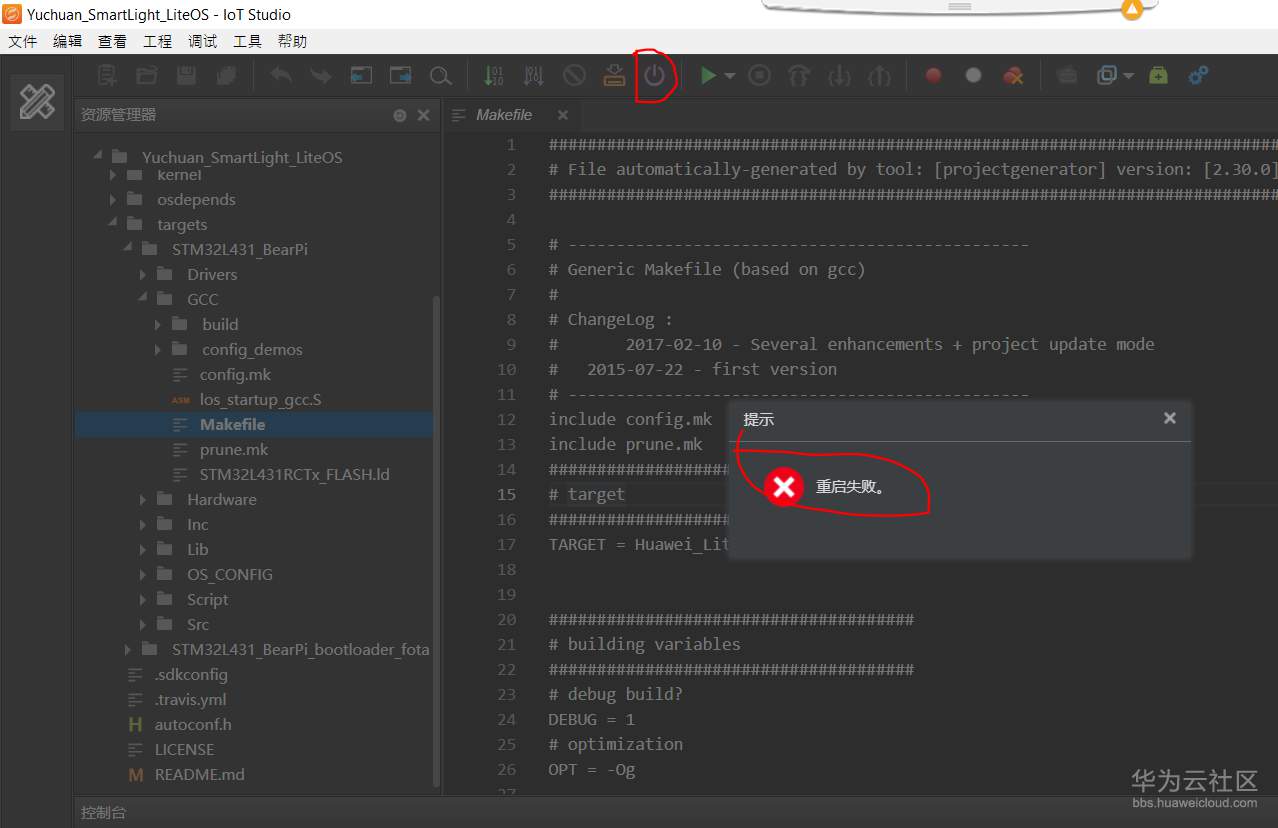Image resolution: width=1278 pixels, height=828 pixels.
Task: Close the Makefile editor tab
Action: click(563, 115)
